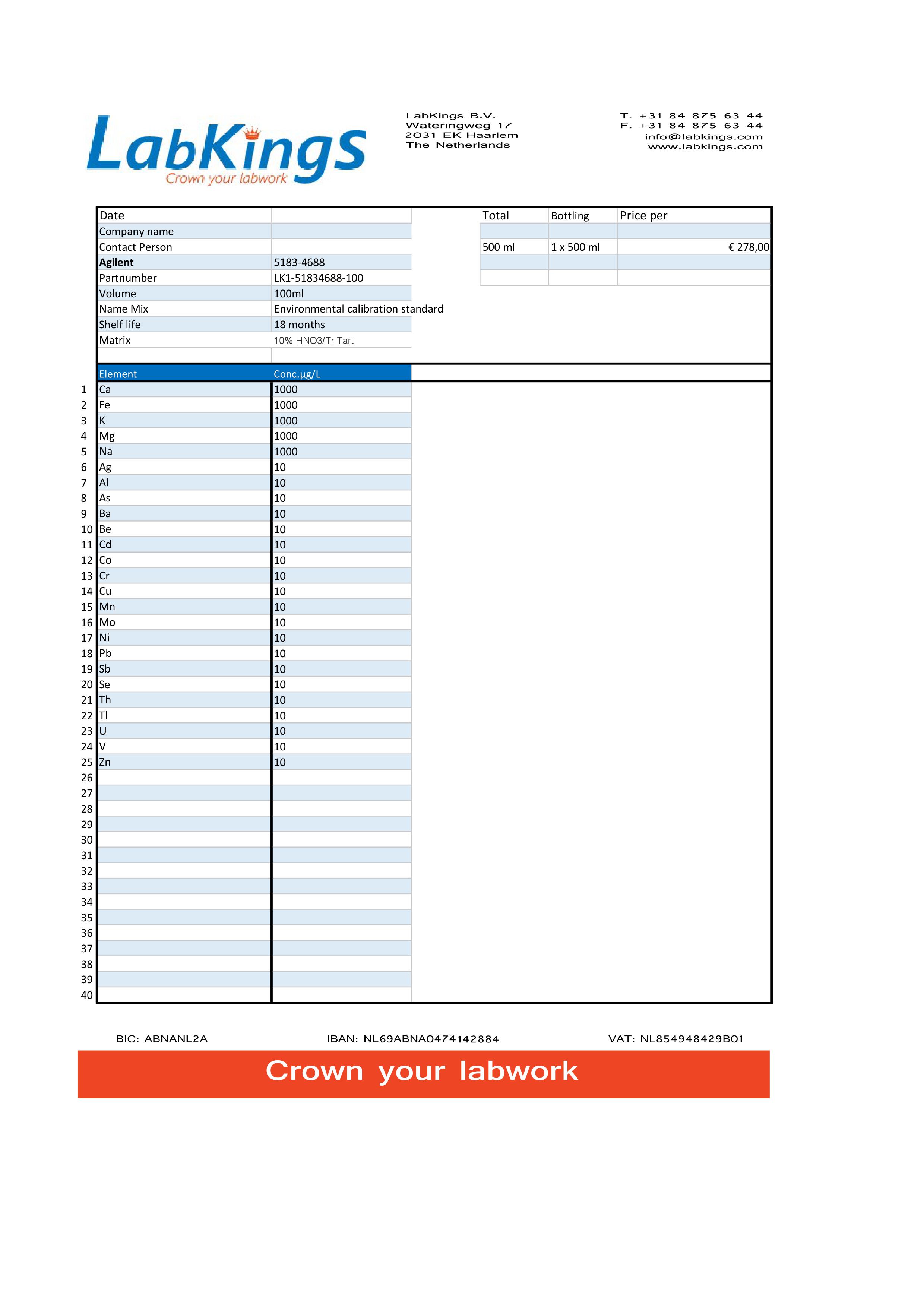Click the Total '500 ml' cell
The image size is (924, 1307).
[x=514, y=247]
